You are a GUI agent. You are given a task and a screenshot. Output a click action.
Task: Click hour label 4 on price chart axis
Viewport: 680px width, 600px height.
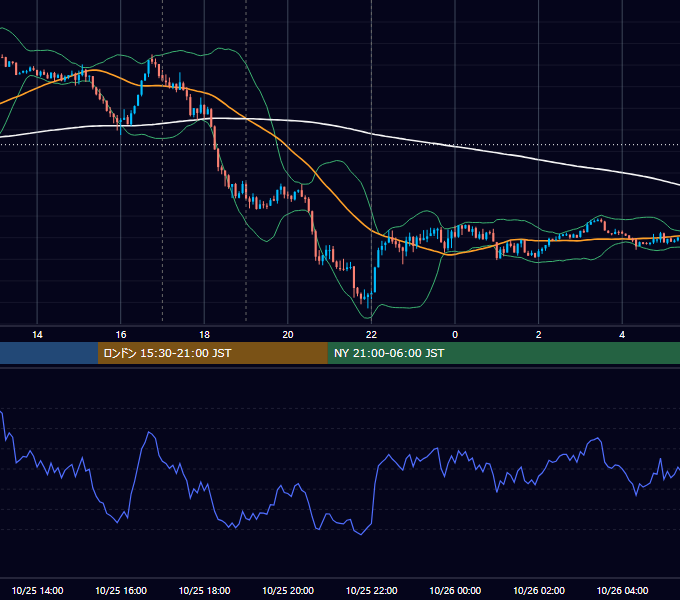click(622, 335)
